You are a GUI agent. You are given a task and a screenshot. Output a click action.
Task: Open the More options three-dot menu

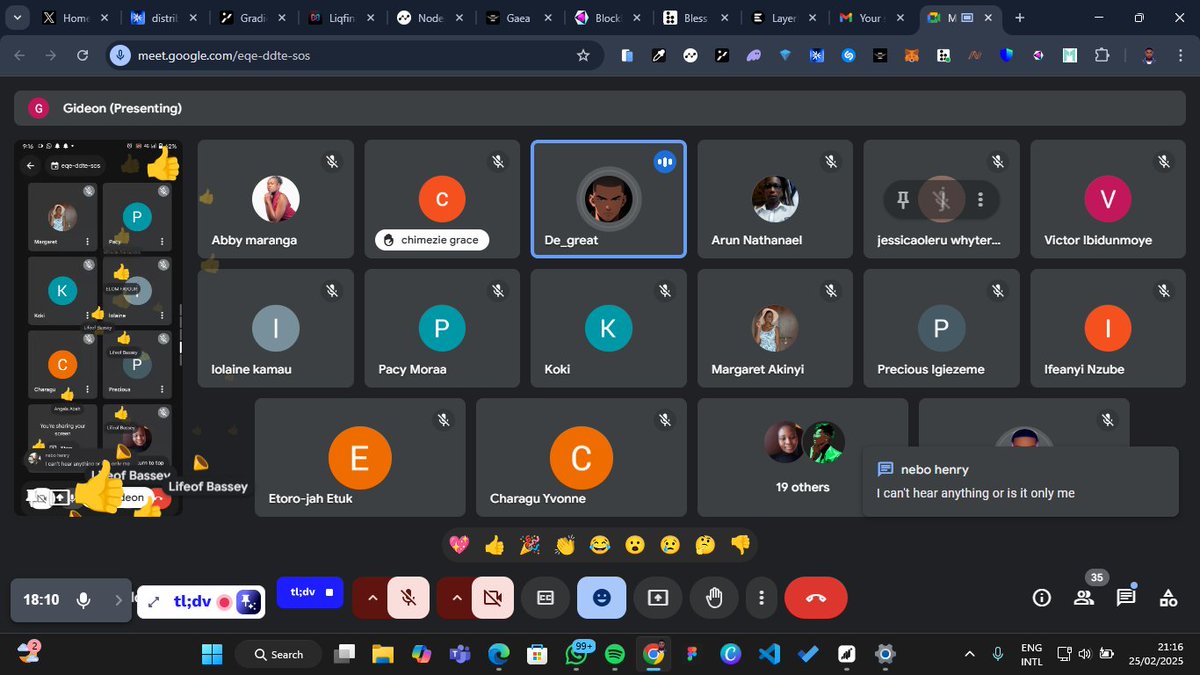click(x=762, y=598)
